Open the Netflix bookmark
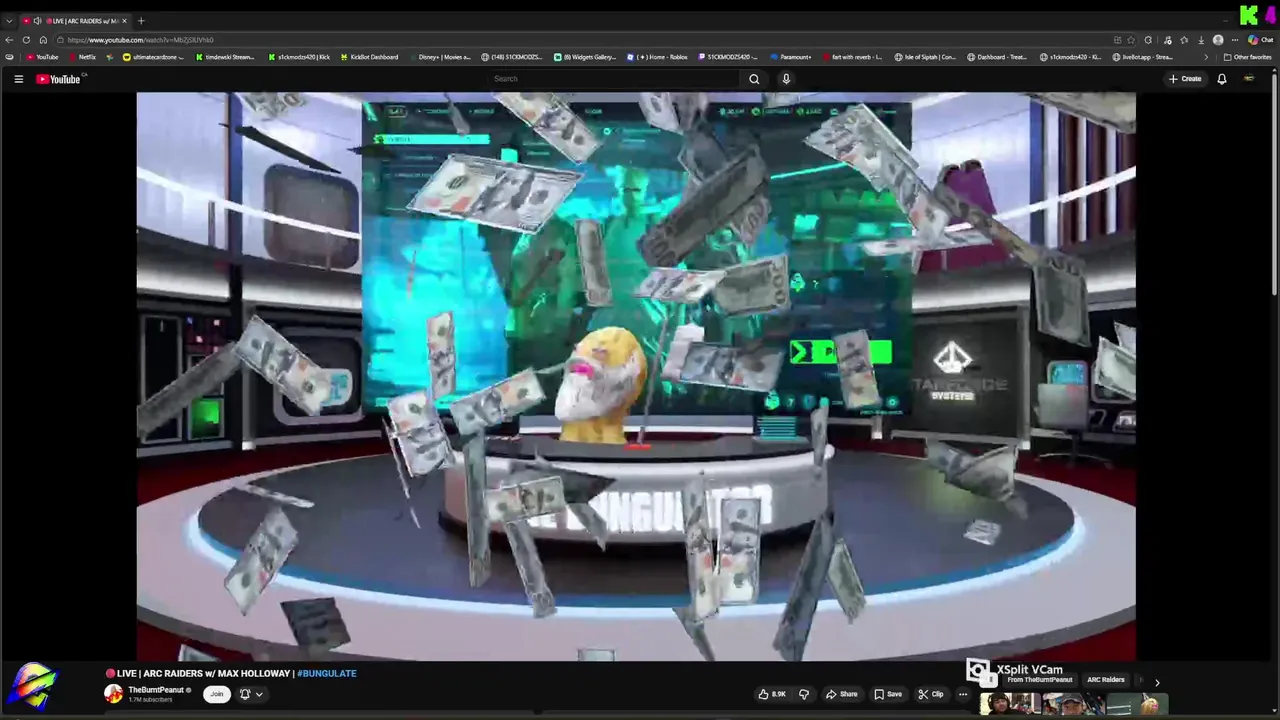This screenshot has height=720, width=1280. tap(82, 57)
